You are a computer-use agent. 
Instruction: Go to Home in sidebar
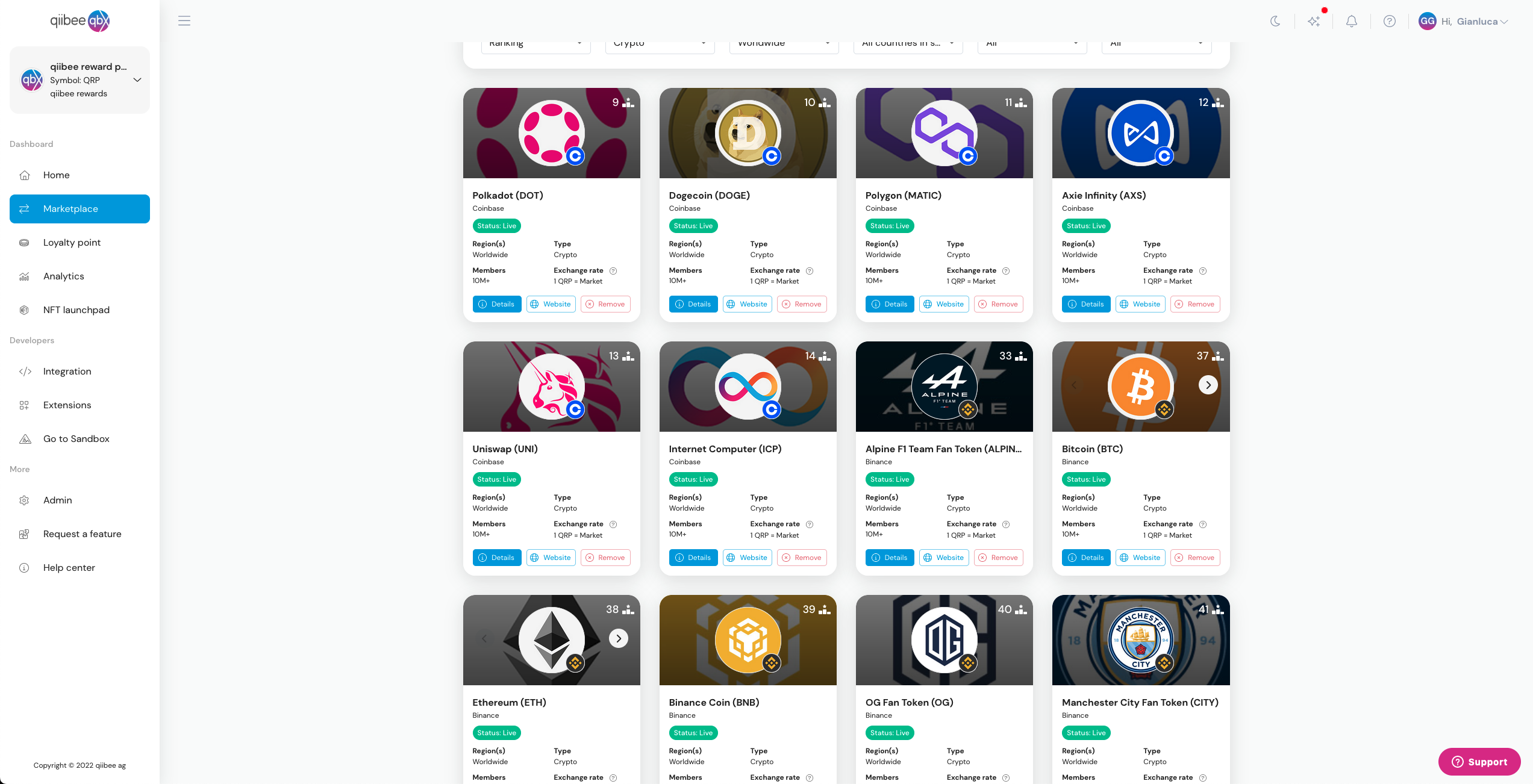pos(80,175)
